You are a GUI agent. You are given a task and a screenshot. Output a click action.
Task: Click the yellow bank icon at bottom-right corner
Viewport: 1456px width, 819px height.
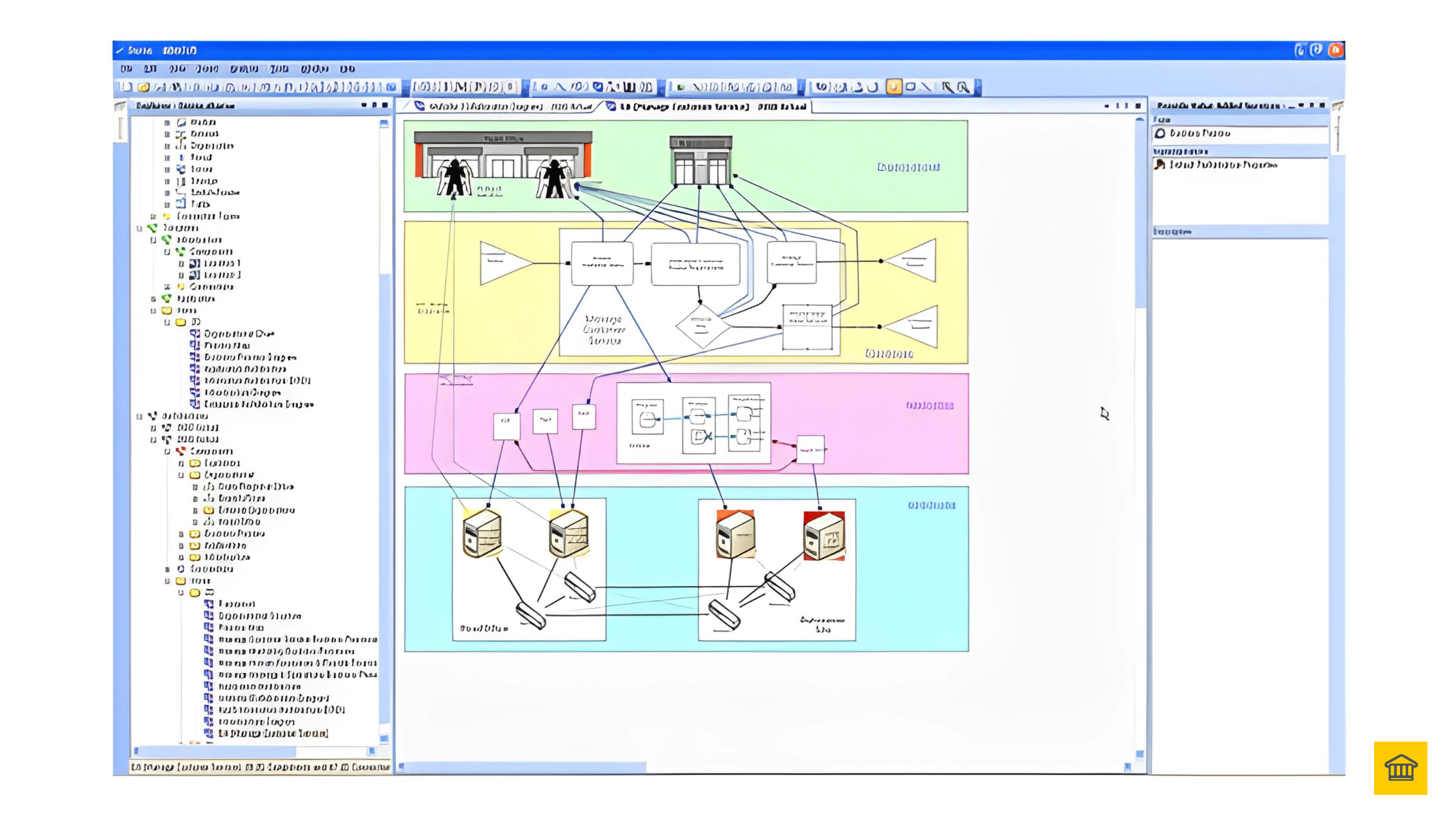pos(1400,768)
